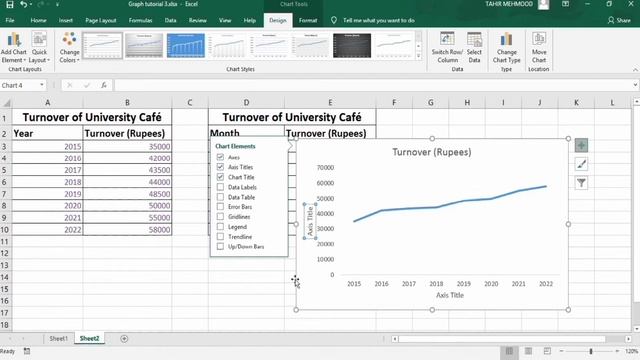Switch to the Formulas tab
The height and width of the screenshot is (360, 640).
140,20
